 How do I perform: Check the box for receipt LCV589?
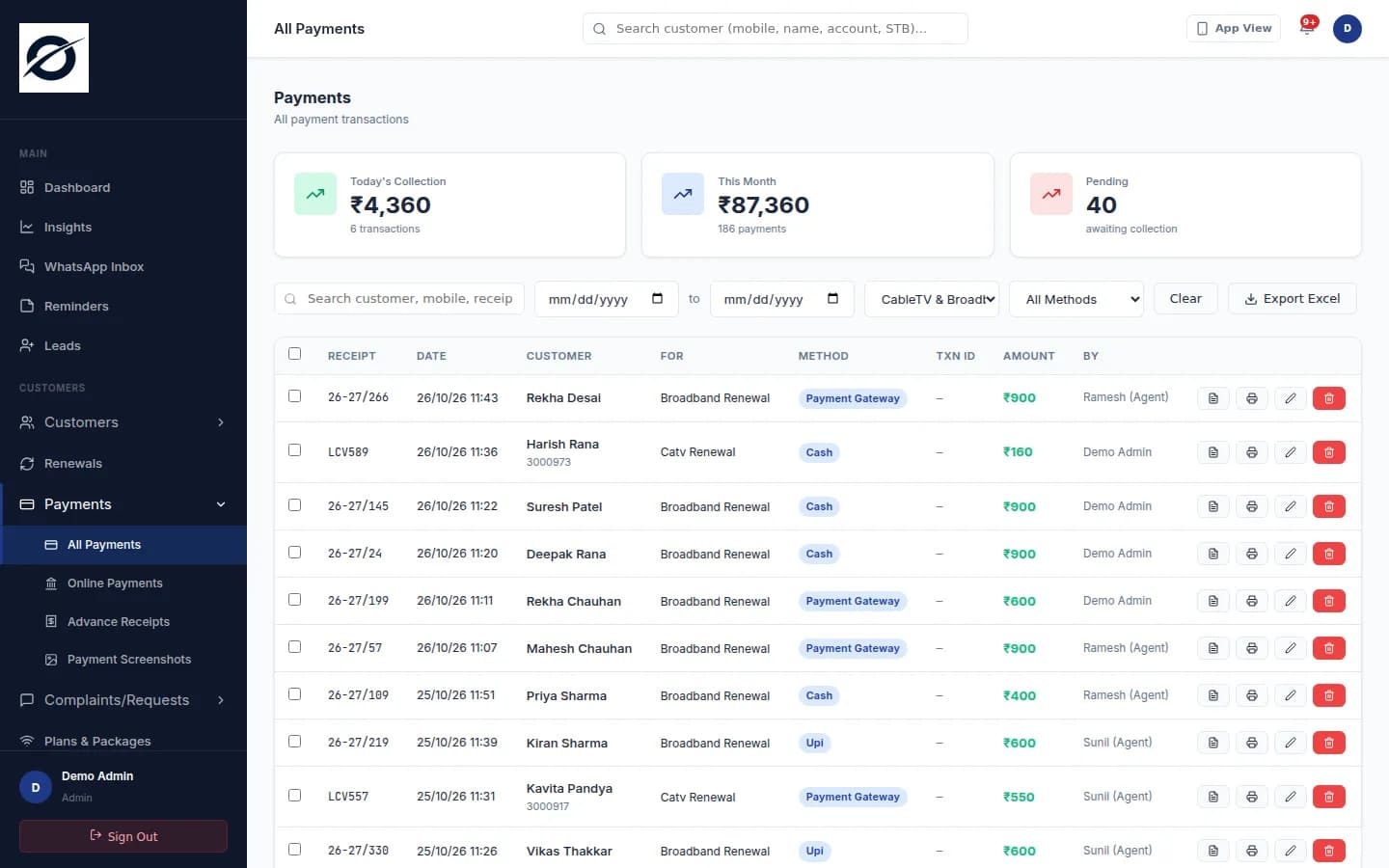tap(295, 450)
